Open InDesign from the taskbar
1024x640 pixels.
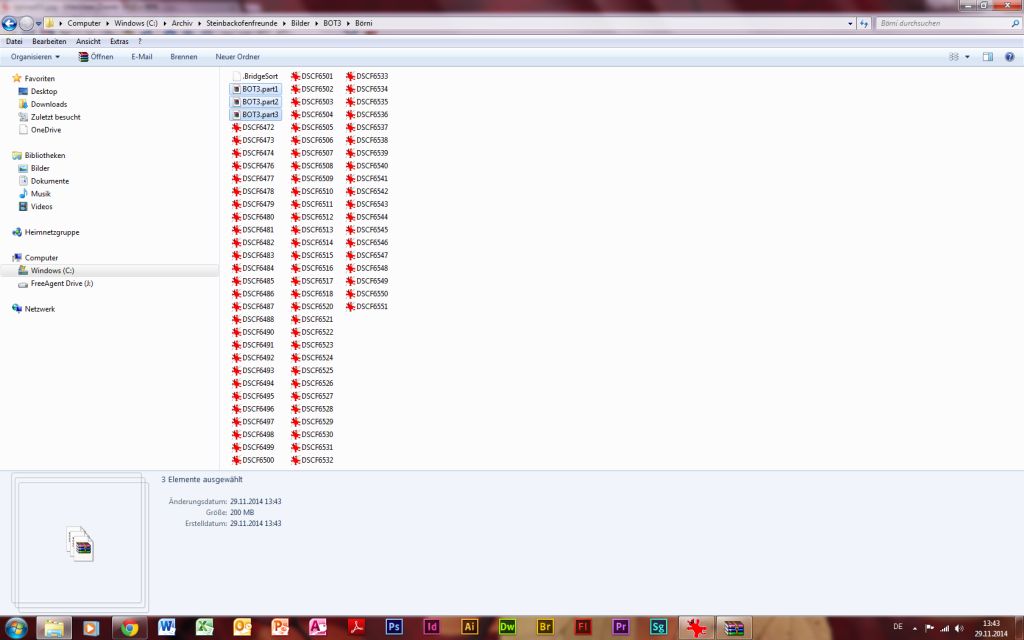coord(431,627)
